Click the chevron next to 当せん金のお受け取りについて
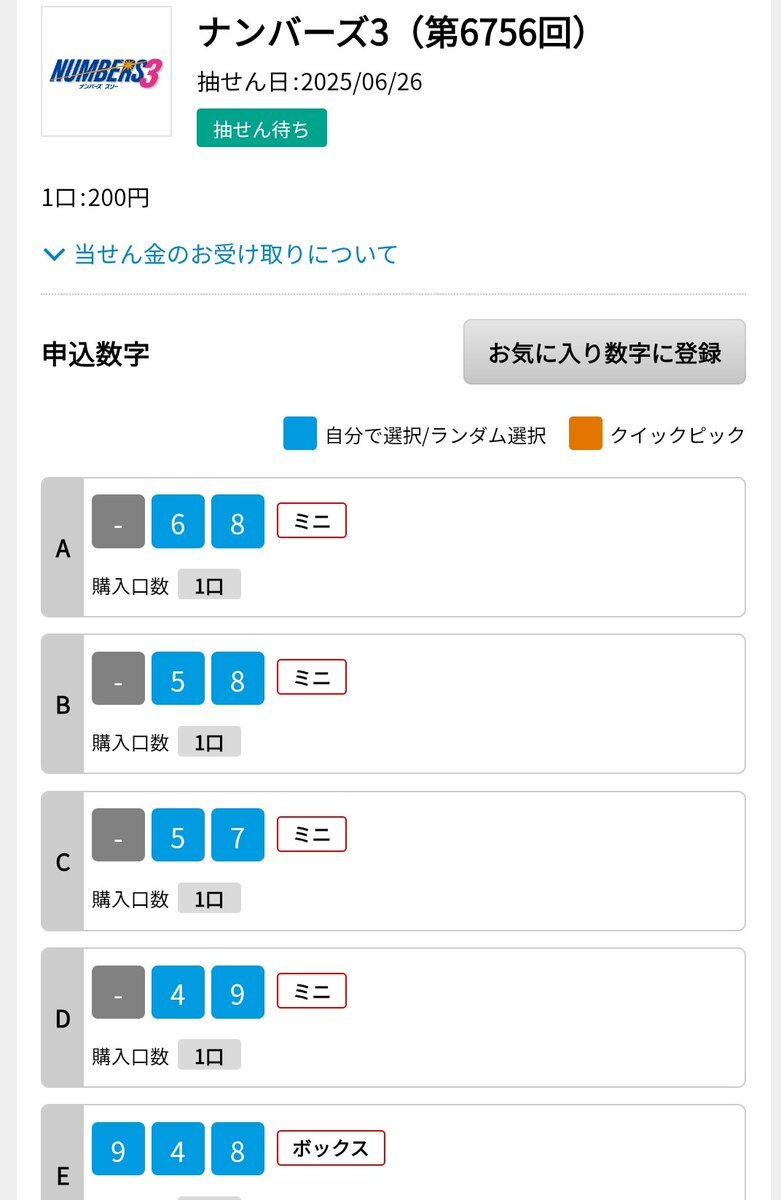This screenshot has width=781, height=1200. 54,255
